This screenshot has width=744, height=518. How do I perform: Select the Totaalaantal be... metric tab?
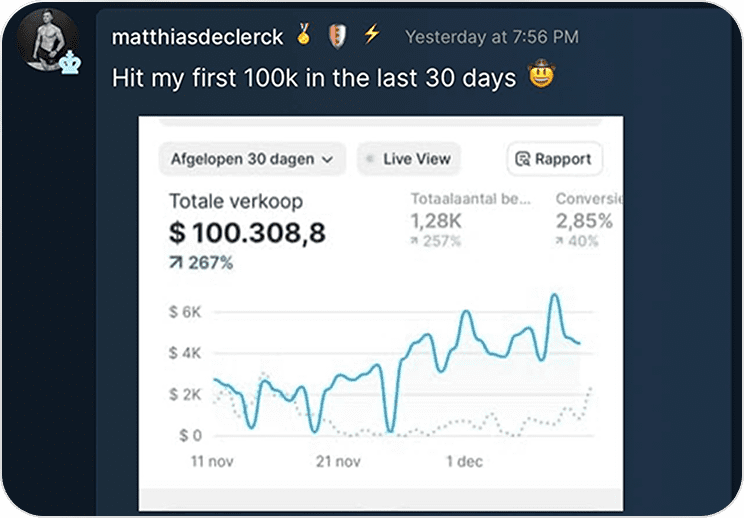pyautogui.click(x=470, y=220)
